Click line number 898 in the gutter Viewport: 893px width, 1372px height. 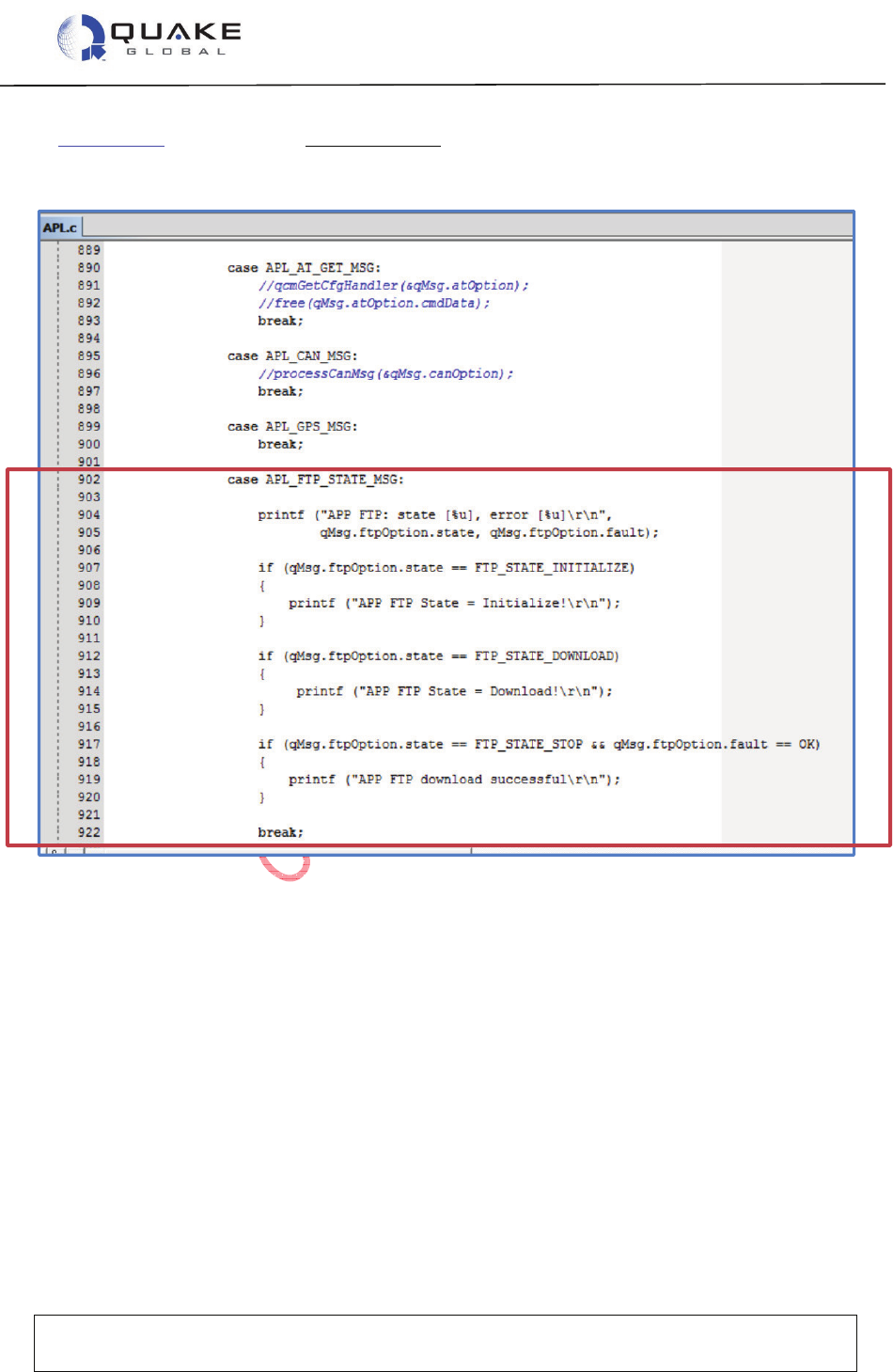pos(89,409)
